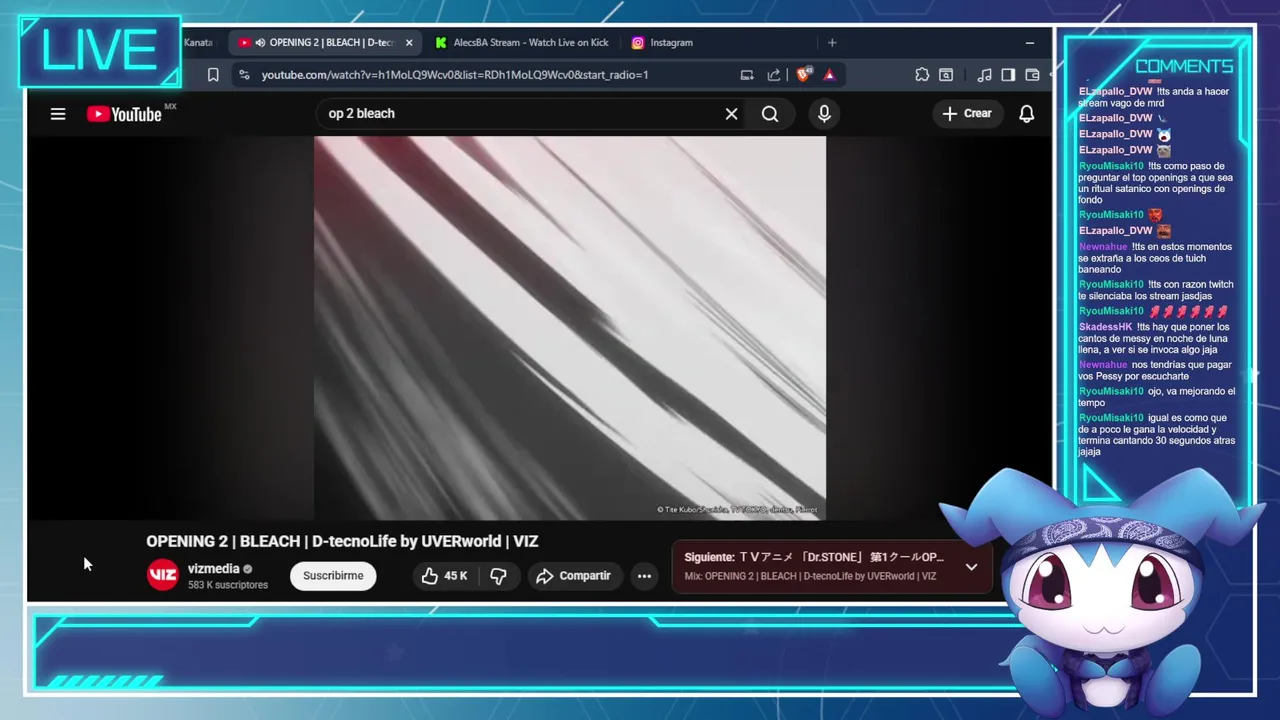Click '583 K suscriptores' text
This screenshot has height=720, width=1280.
228,585
